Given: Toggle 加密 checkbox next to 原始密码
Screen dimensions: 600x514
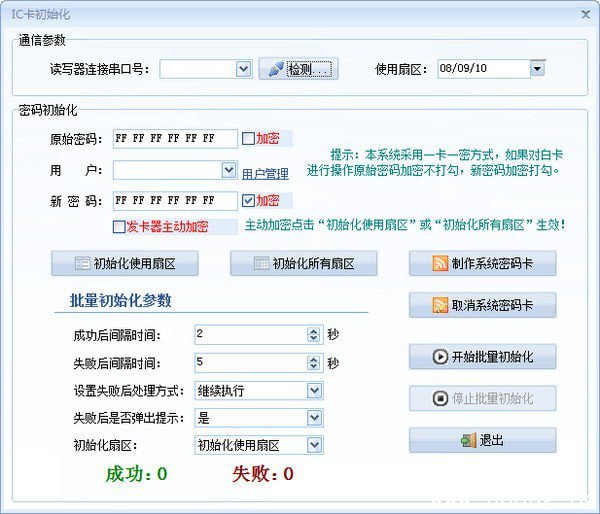Looking at the screenshot, I should 248,139.
